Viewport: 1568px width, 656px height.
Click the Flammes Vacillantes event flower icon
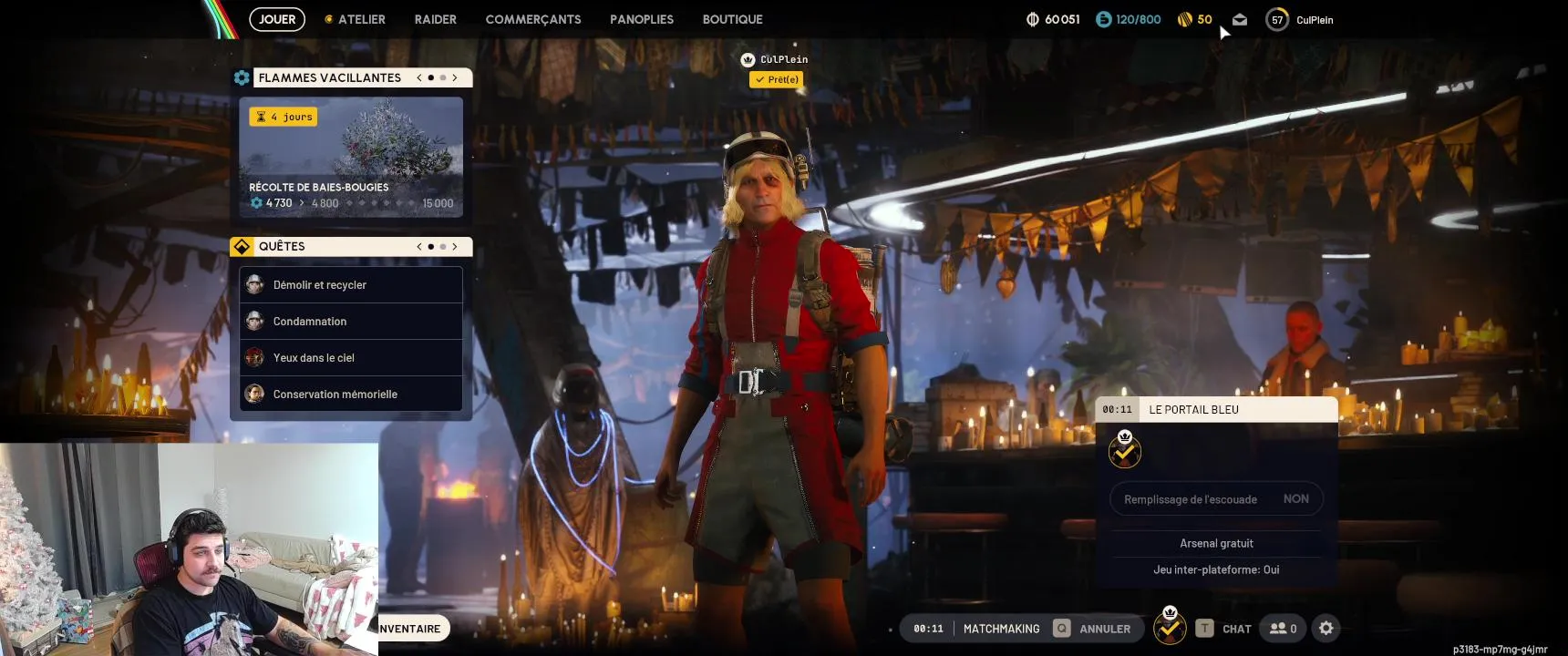242,77
